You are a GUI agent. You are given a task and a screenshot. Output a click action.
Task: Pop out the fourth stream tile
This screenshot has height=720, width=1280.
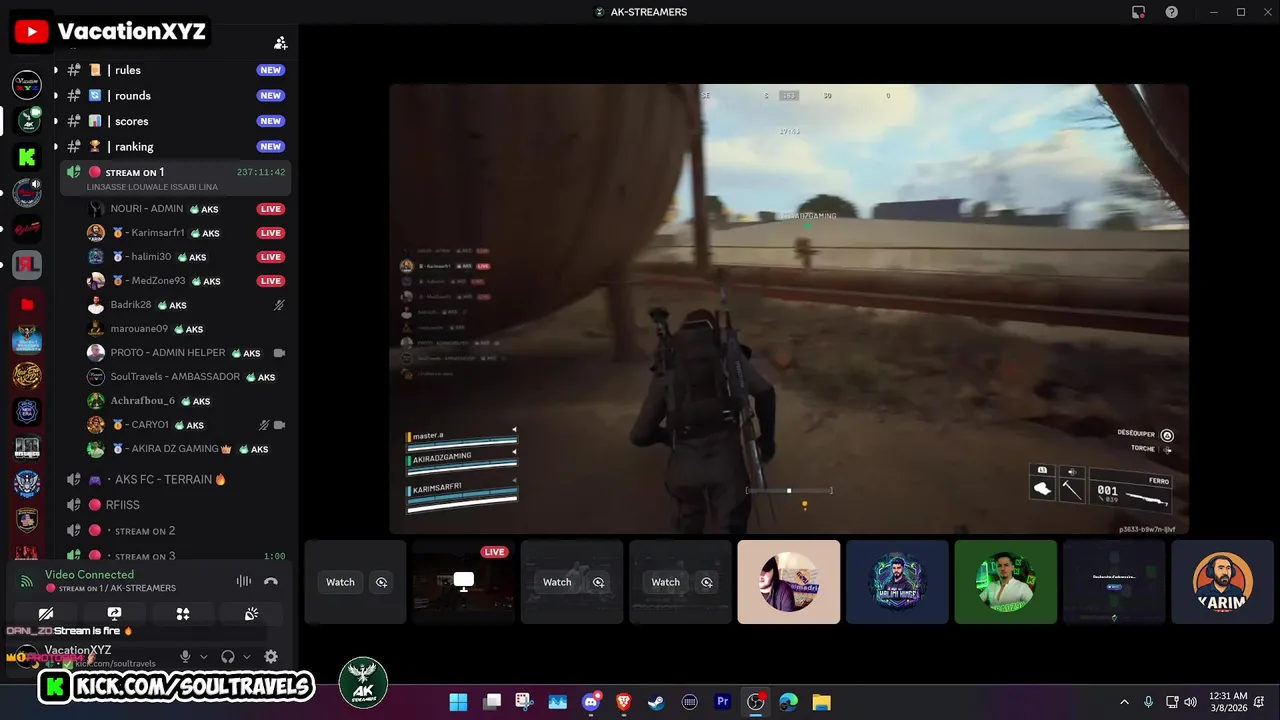707,582
